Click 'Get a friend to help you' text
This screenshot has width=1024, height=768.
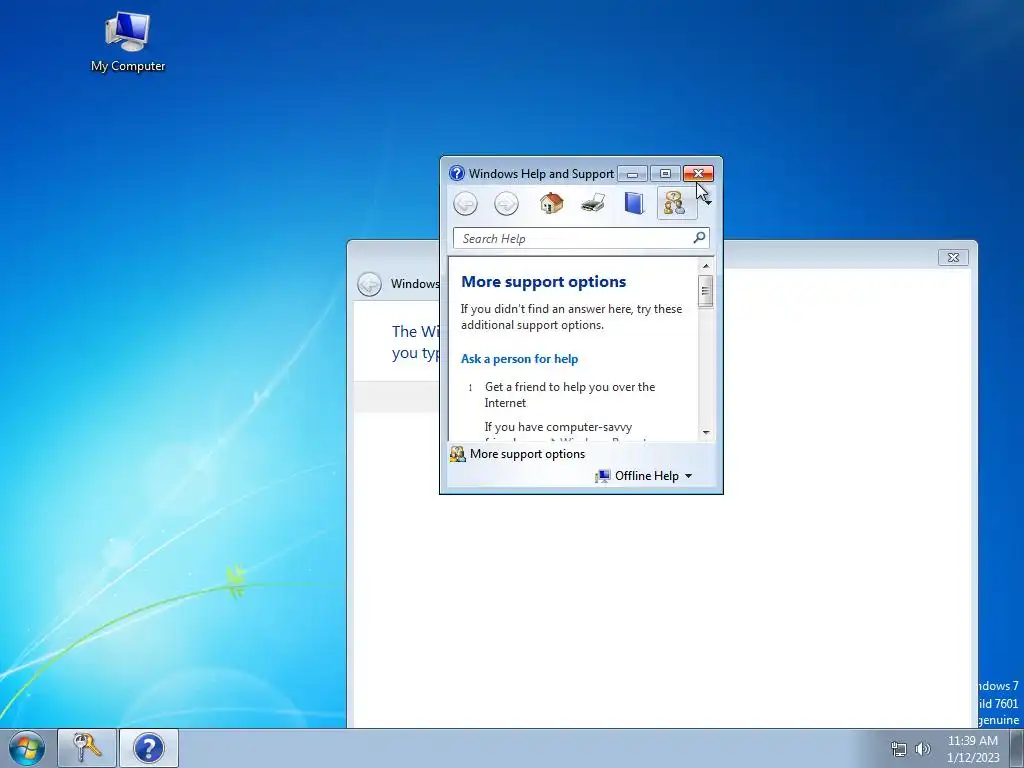(x=569, y=394)
